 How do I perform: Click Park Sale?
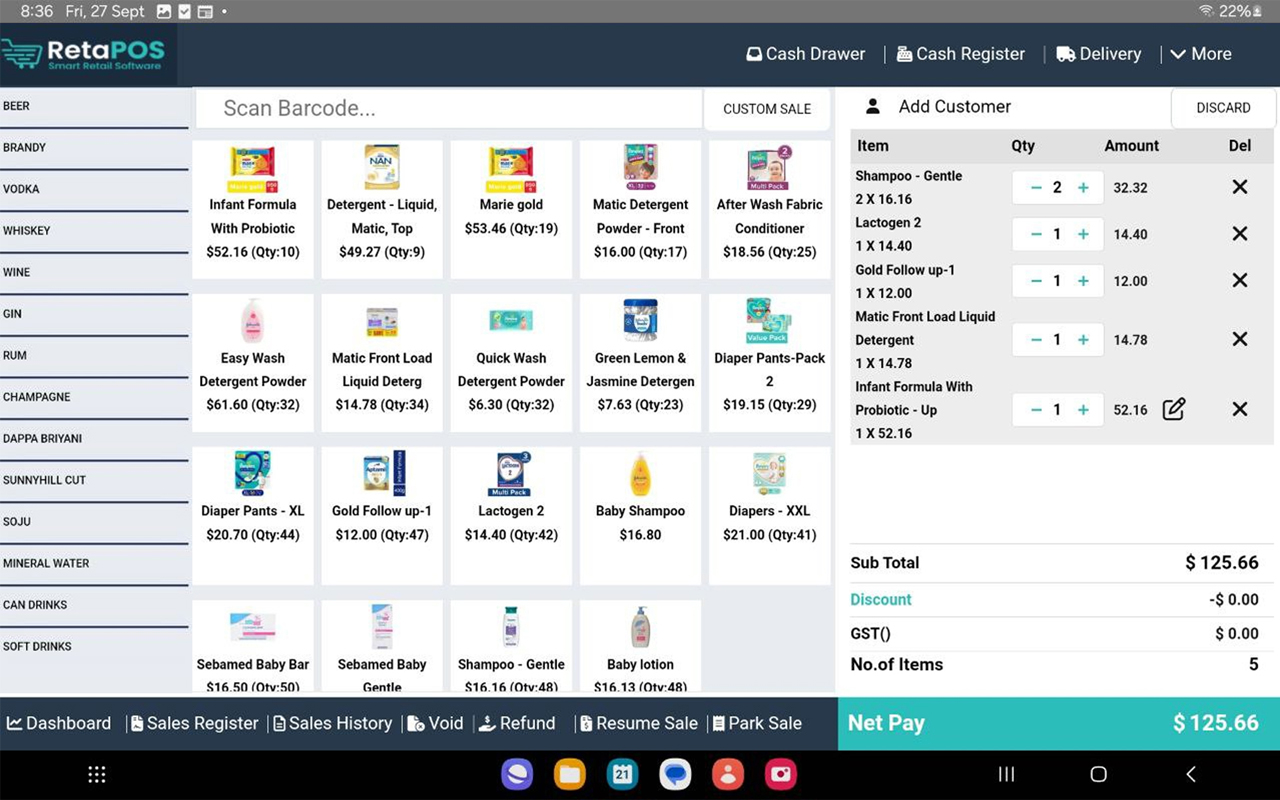757,723
